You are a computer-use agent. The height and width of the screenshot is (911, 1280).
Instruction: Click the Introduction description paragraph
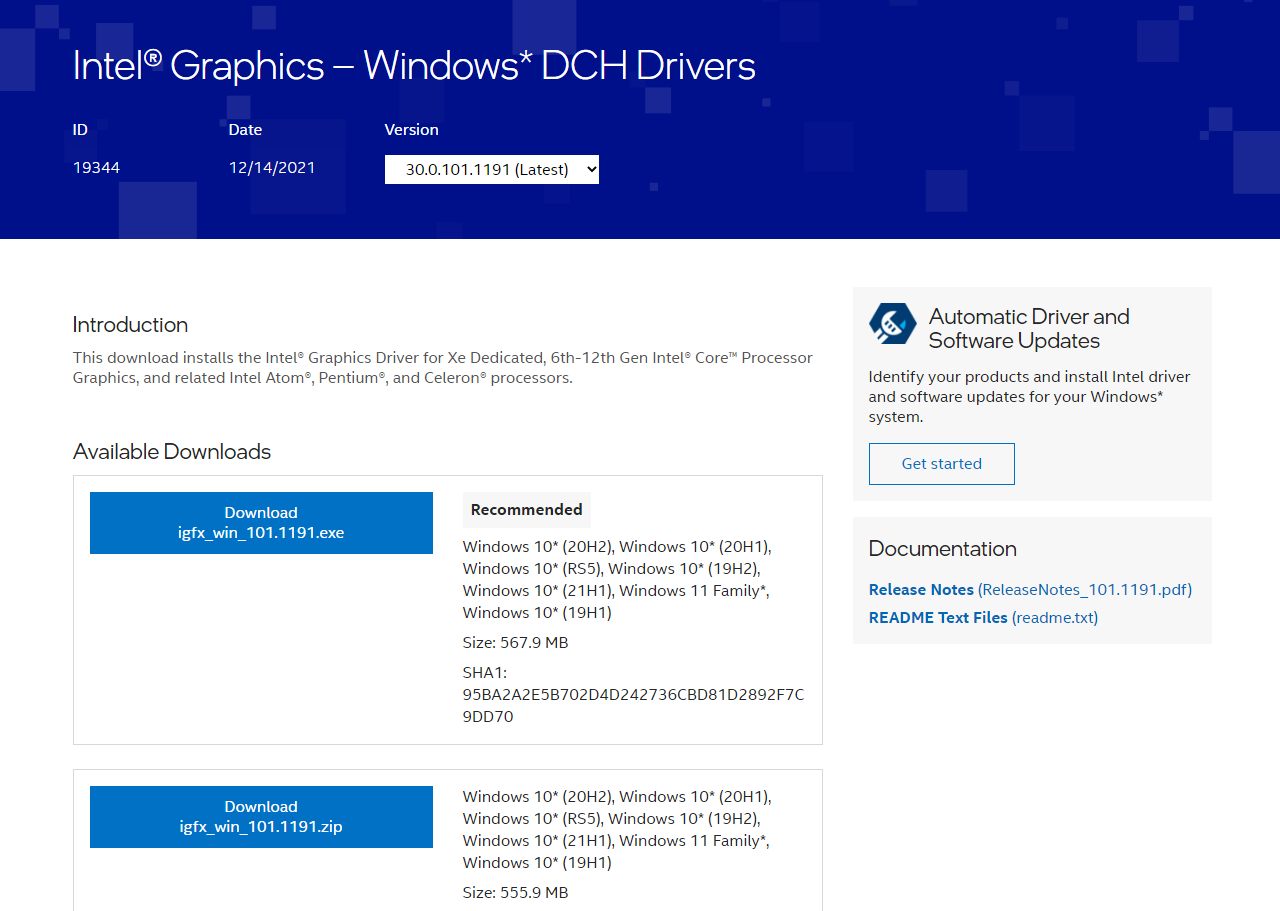coord(442,368)
